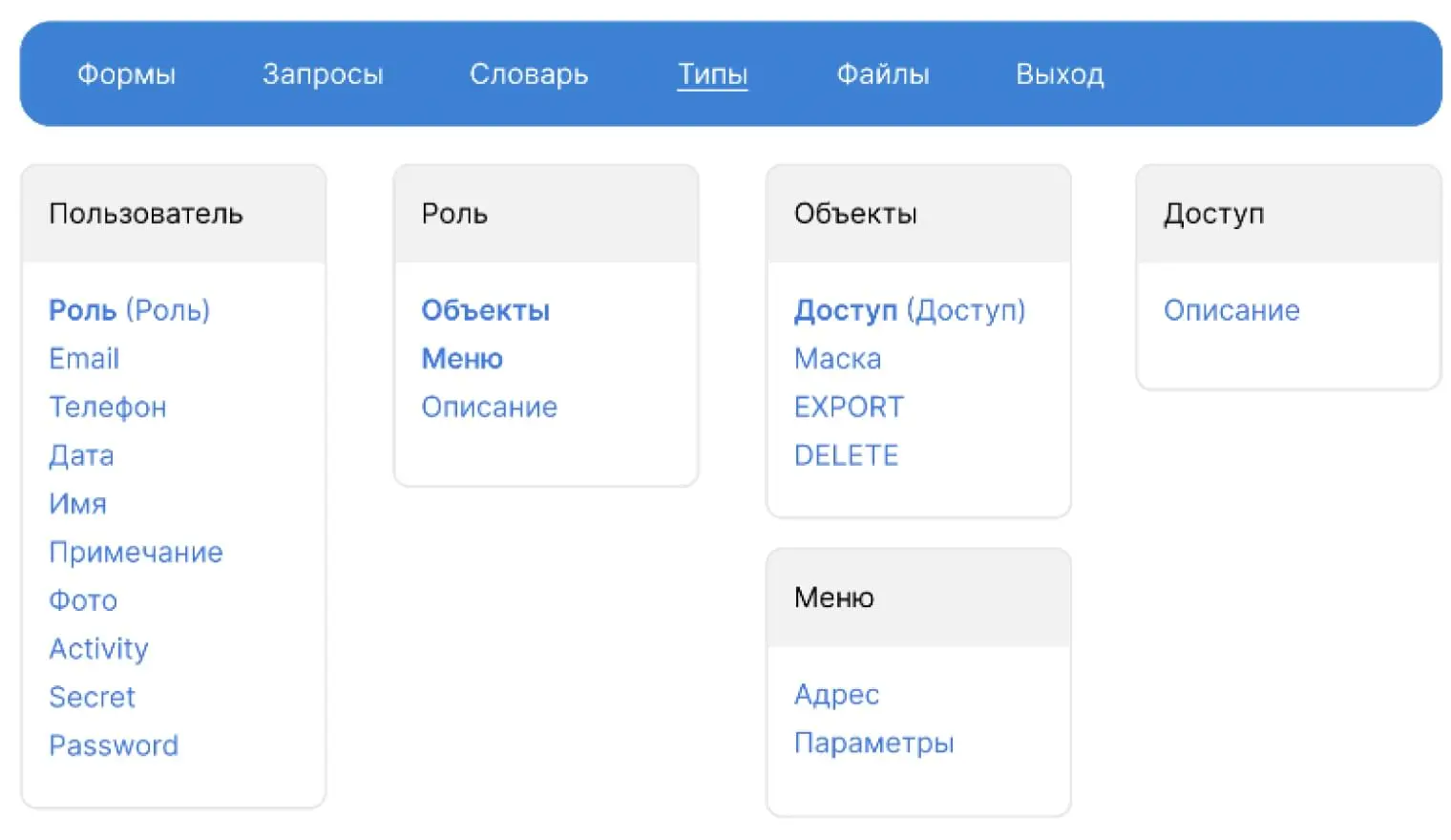Image resolution: width=1451 pixels, height=840 pixels.
Task: Select the underlined Типы tab
Action: (x=712, y=74)
